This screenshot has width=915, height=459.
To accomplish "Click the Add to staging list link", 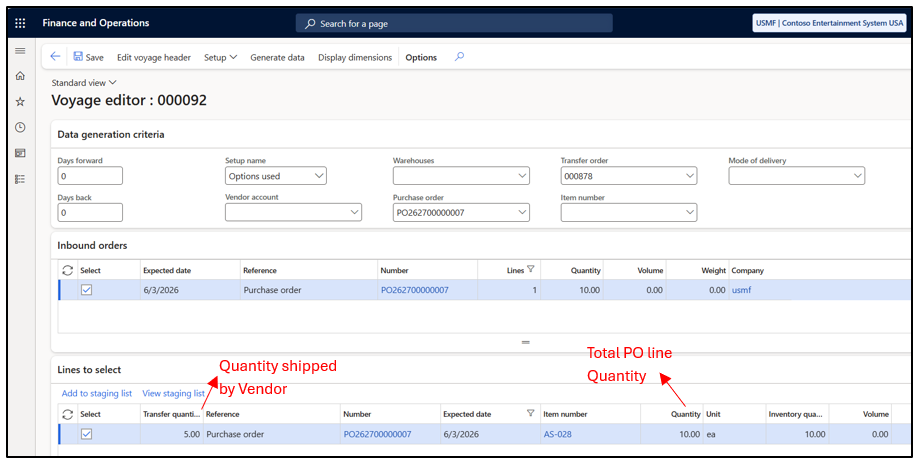I will 97,393.
